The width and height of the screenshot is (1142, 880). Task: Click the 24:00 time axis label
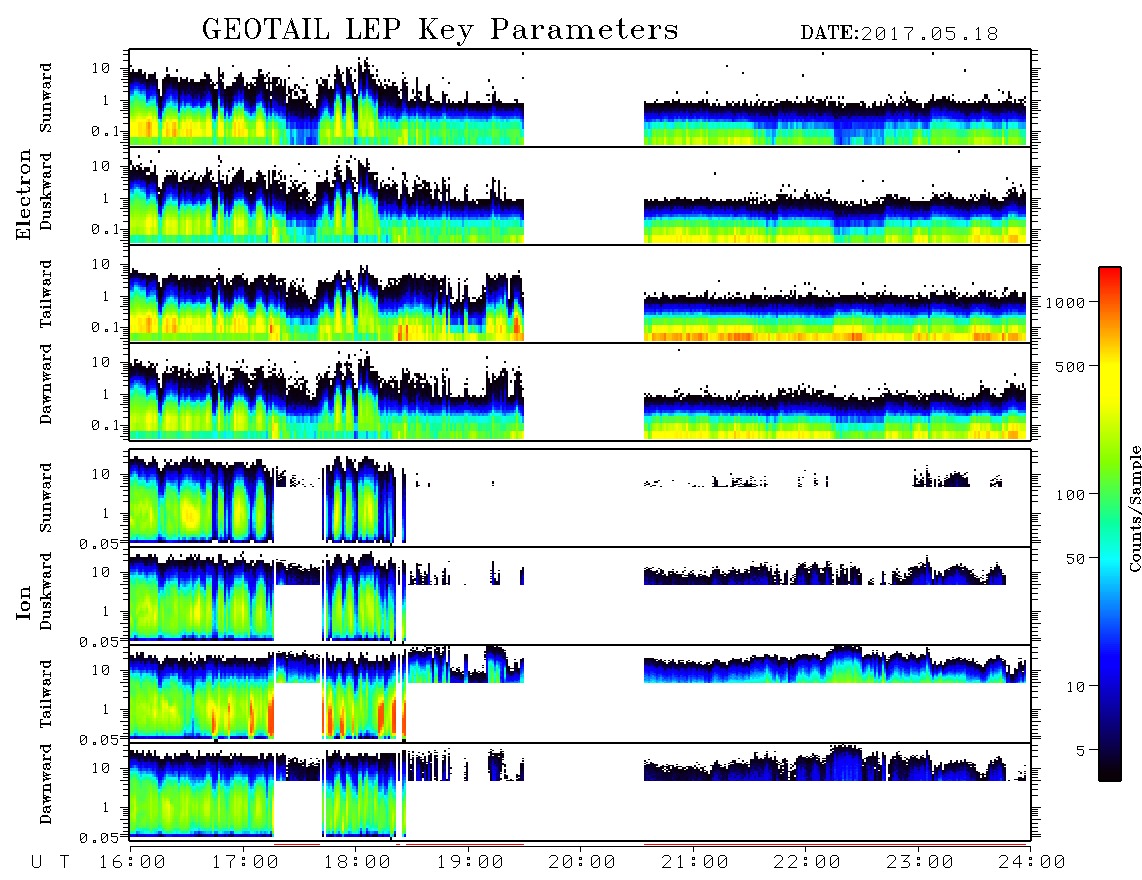coord(1031,863)
